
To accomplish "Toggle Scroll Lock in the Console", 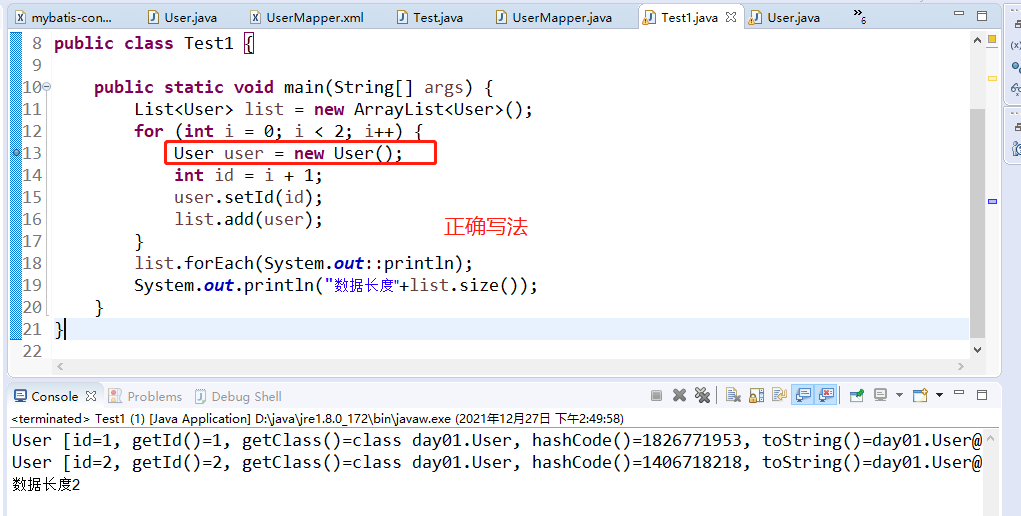I will (756, 395).
